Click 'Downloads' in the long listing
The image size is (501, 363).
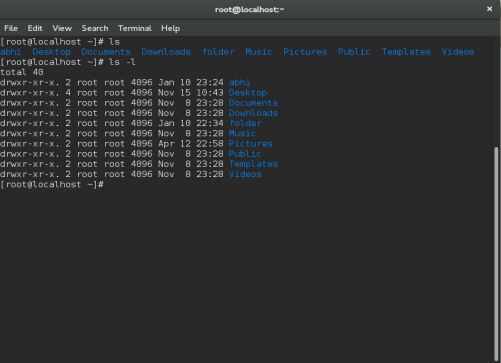pos(253,113)
